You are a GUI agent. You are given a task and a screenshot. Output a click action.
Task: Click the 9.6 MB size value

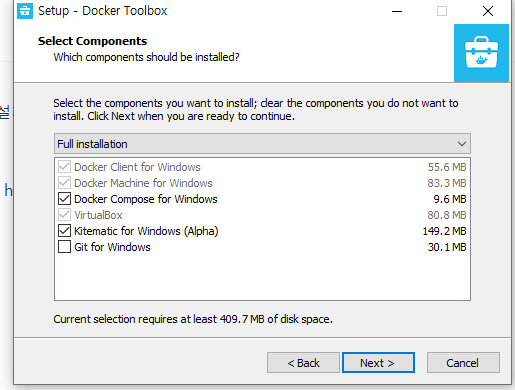point(450,199)
